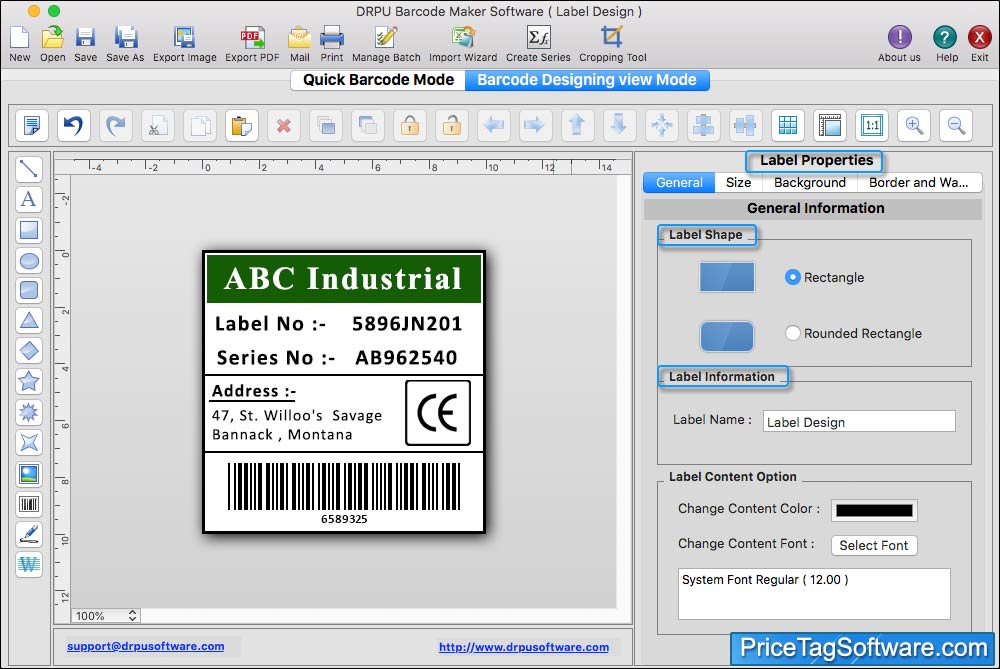Click the Redo arrow icon
This screenshot has width=1000, height=669.
click(115, 125)
